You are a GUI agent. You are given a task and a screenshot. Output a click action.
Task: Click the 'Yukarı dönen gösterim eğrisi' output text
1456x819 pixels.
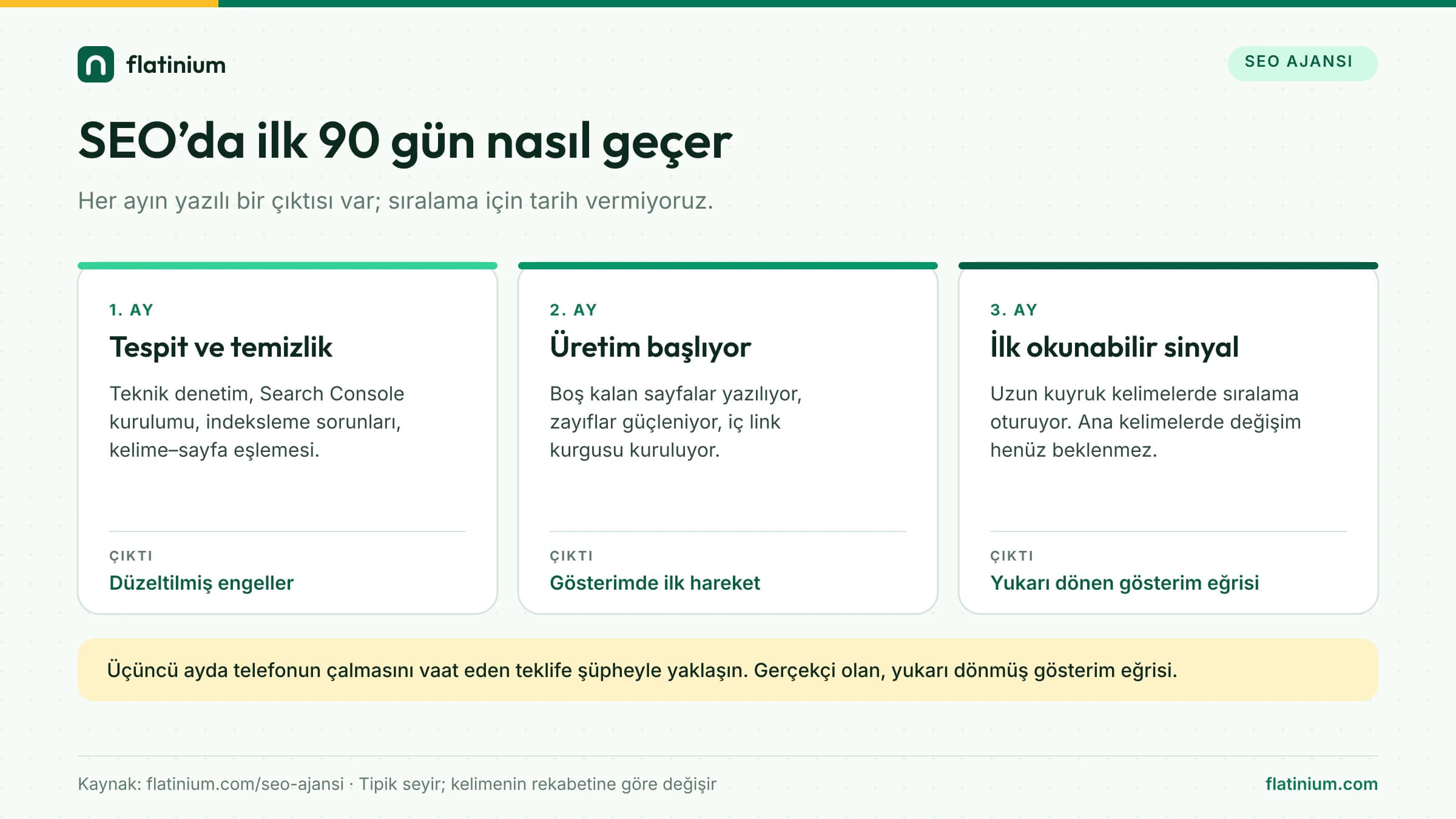[x=1125, y=583]
